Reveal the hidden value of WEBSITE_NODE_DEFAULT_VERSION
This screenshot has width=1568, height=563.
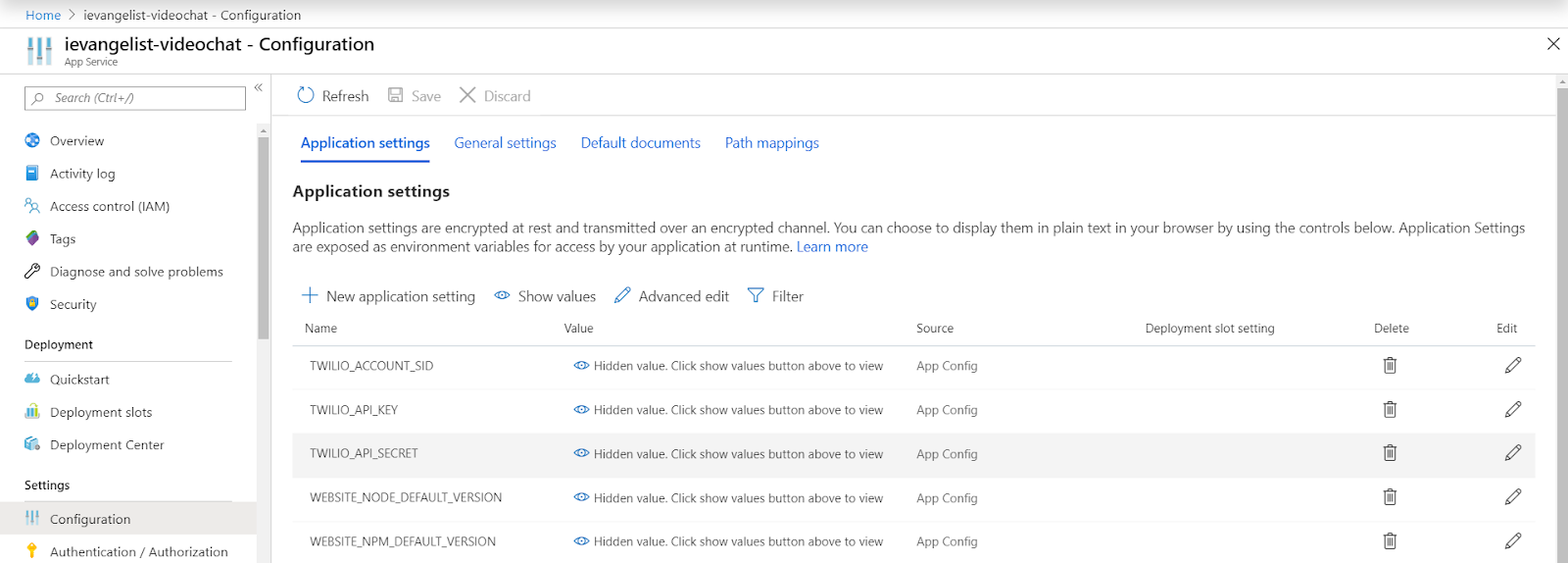pyautogui.click(x=581, y=497)
